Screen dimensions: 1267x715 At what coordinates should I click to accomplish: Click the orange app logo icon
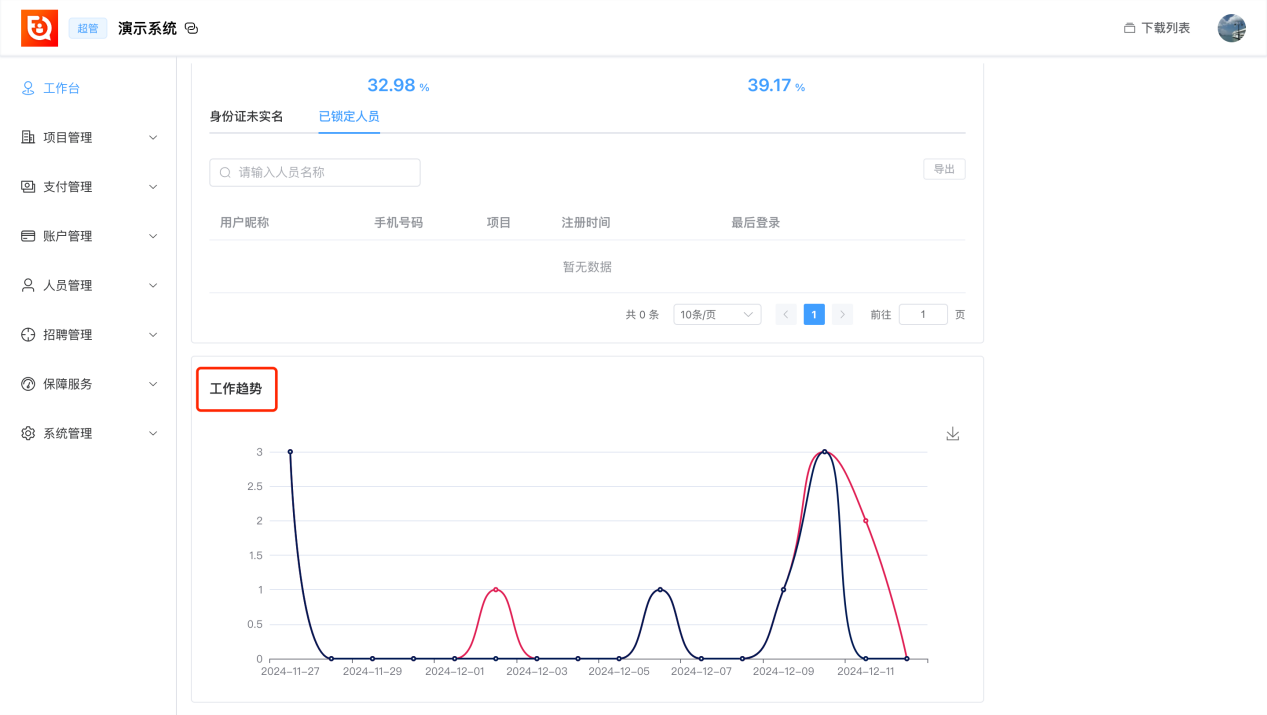click(39, 28)
